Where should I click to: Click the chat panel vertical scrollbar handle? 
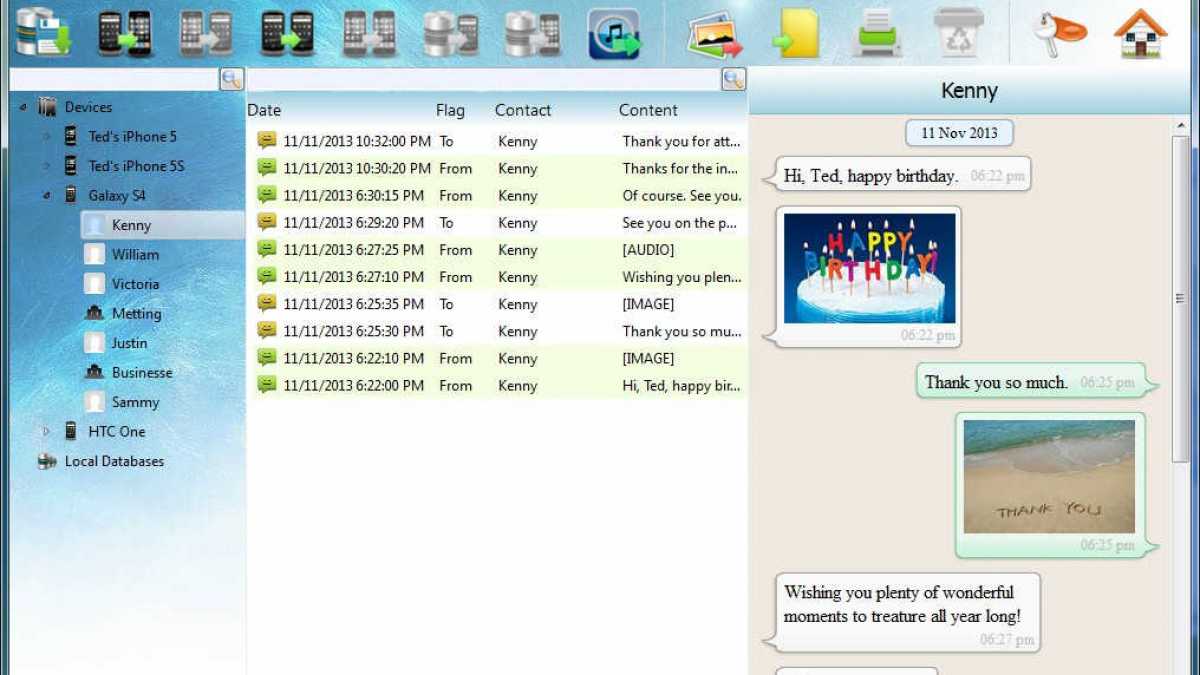(1181, 296)
